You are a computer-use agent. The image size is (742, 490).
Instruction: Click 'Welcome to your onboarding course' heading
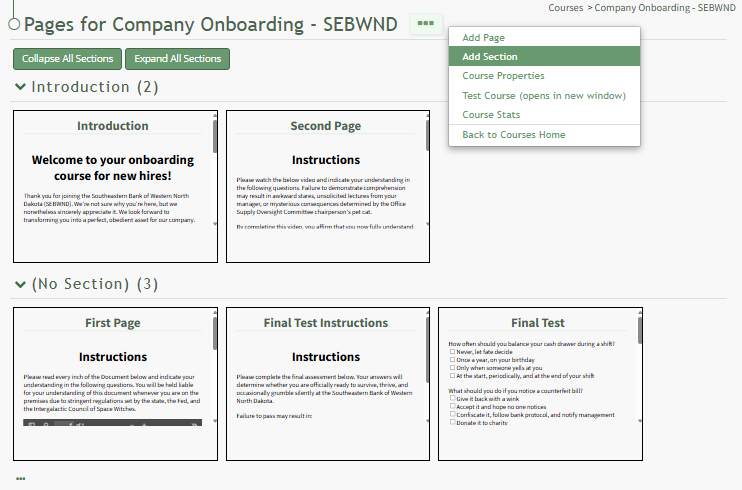(113, 168)
